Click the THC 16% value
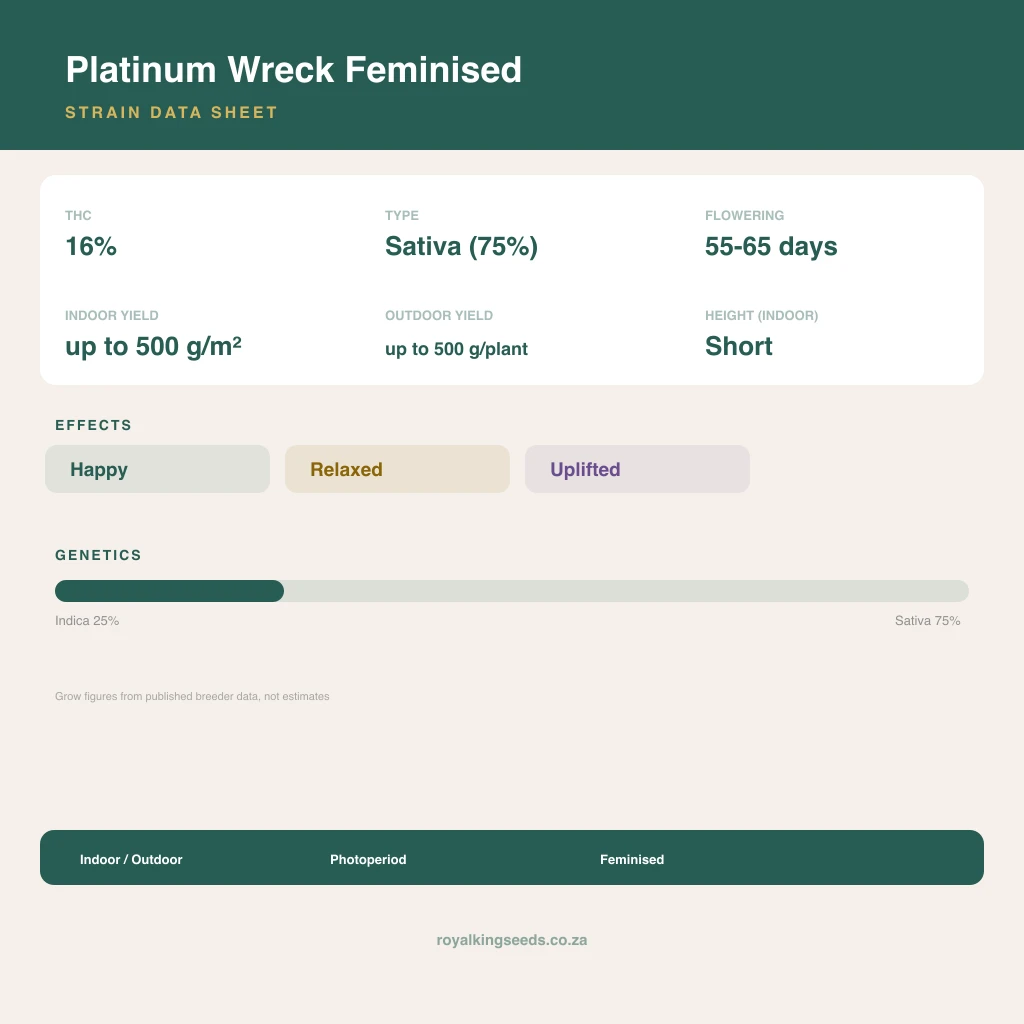 click(x=91, y=246)
